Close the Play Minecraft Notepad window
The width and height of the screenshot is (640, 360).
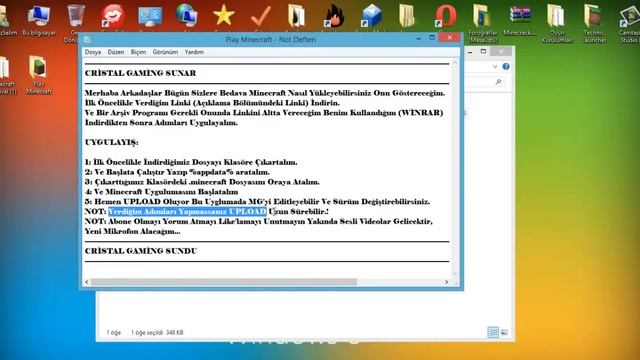click(x=450, y=38)
